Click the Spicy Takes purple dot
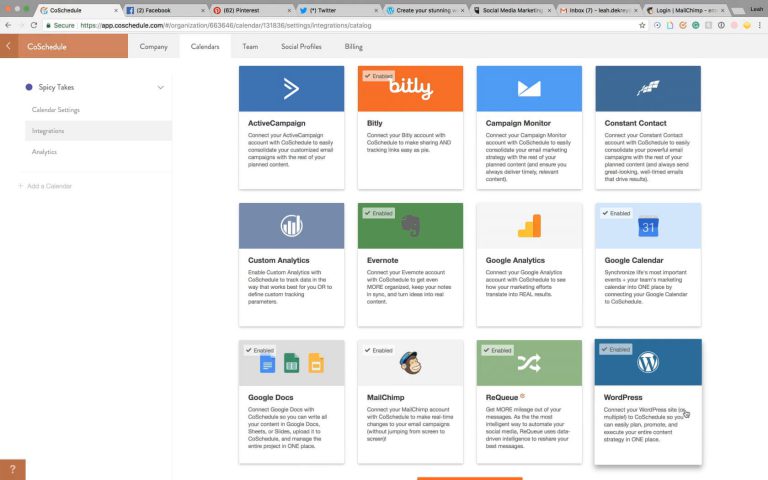 tap(29, 87)
